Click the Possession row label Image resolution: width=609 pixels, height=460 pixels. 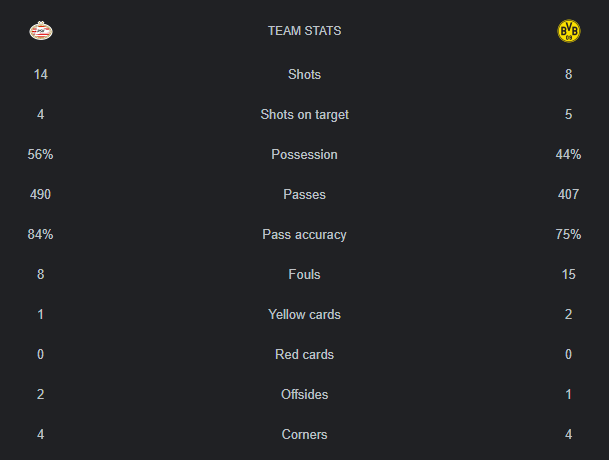304,154
